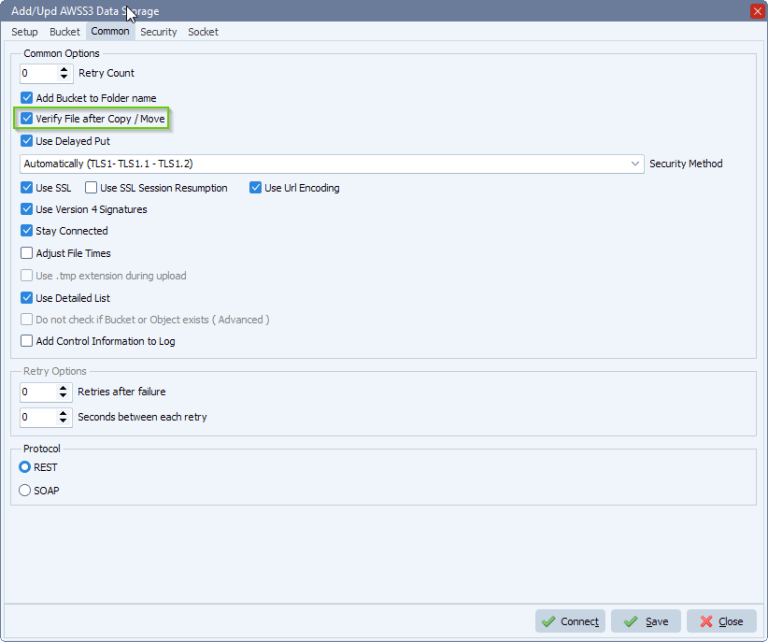Disable the Use SSL checkbox
Viewport: 768px width, 642px height.
[x=27, y=188]
